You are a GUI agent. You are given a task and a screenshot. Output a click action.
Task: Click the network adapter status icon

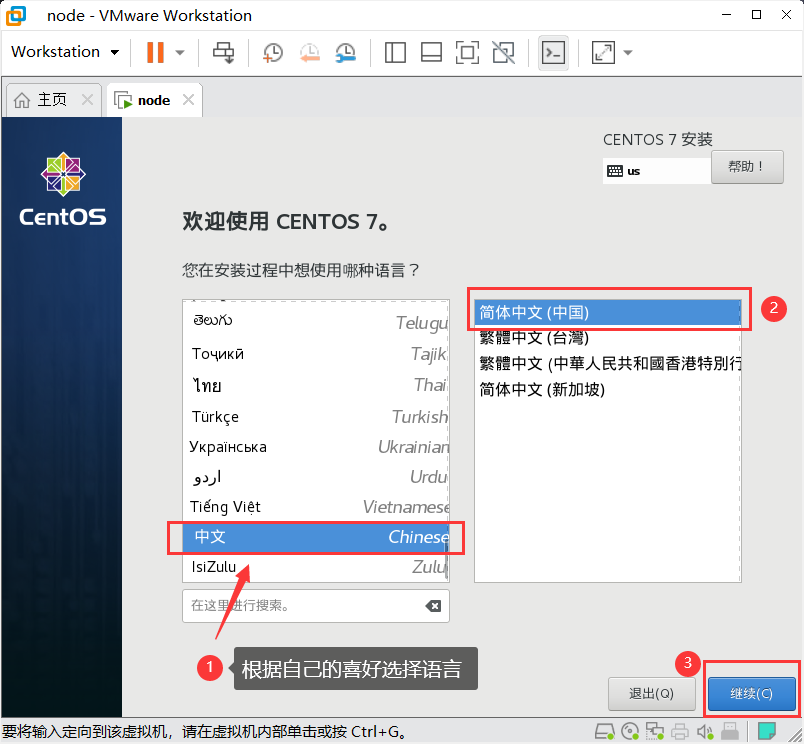654,731
